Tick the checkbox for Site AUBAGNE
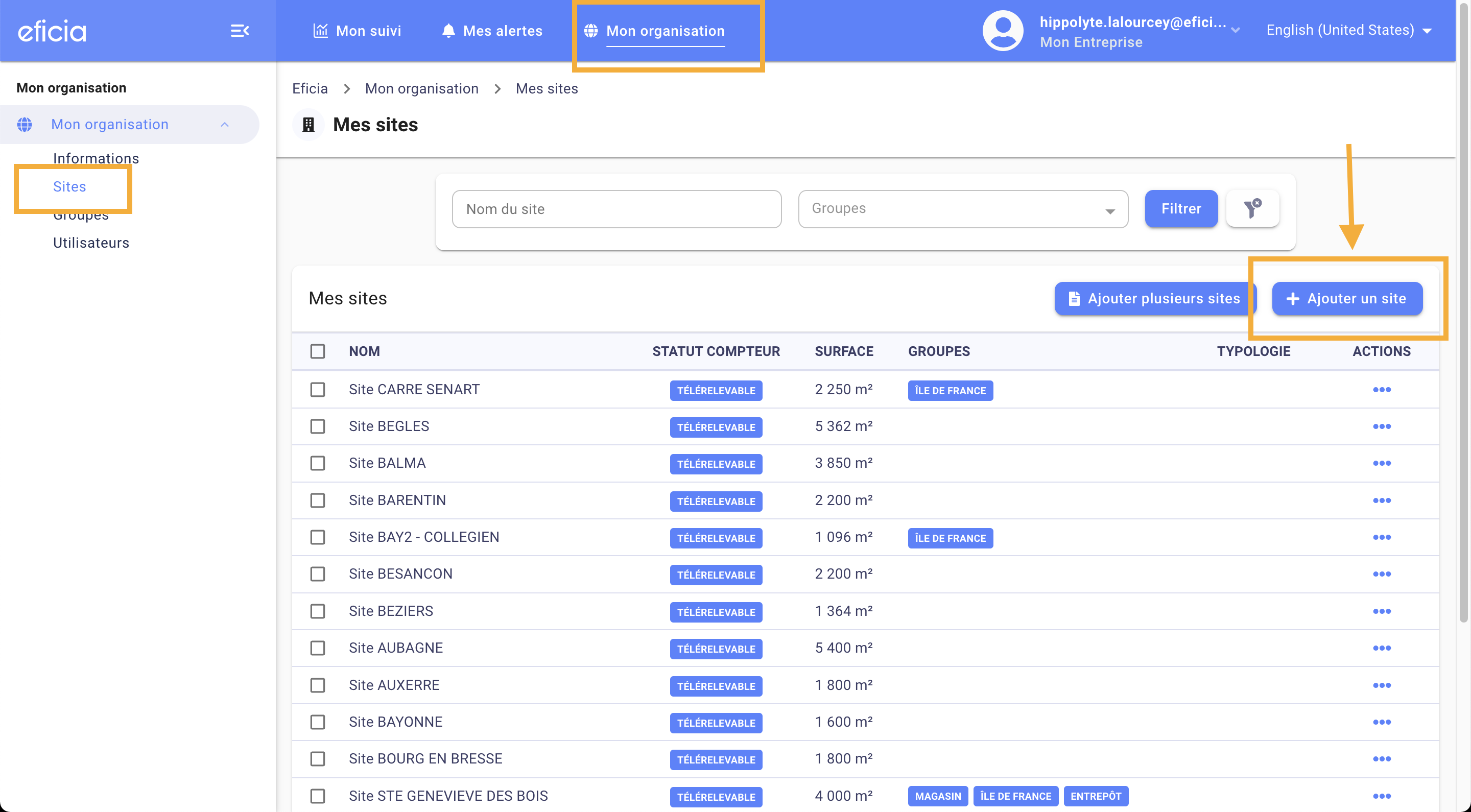This screenshot has height=812, width=1471. pos(318,648)
